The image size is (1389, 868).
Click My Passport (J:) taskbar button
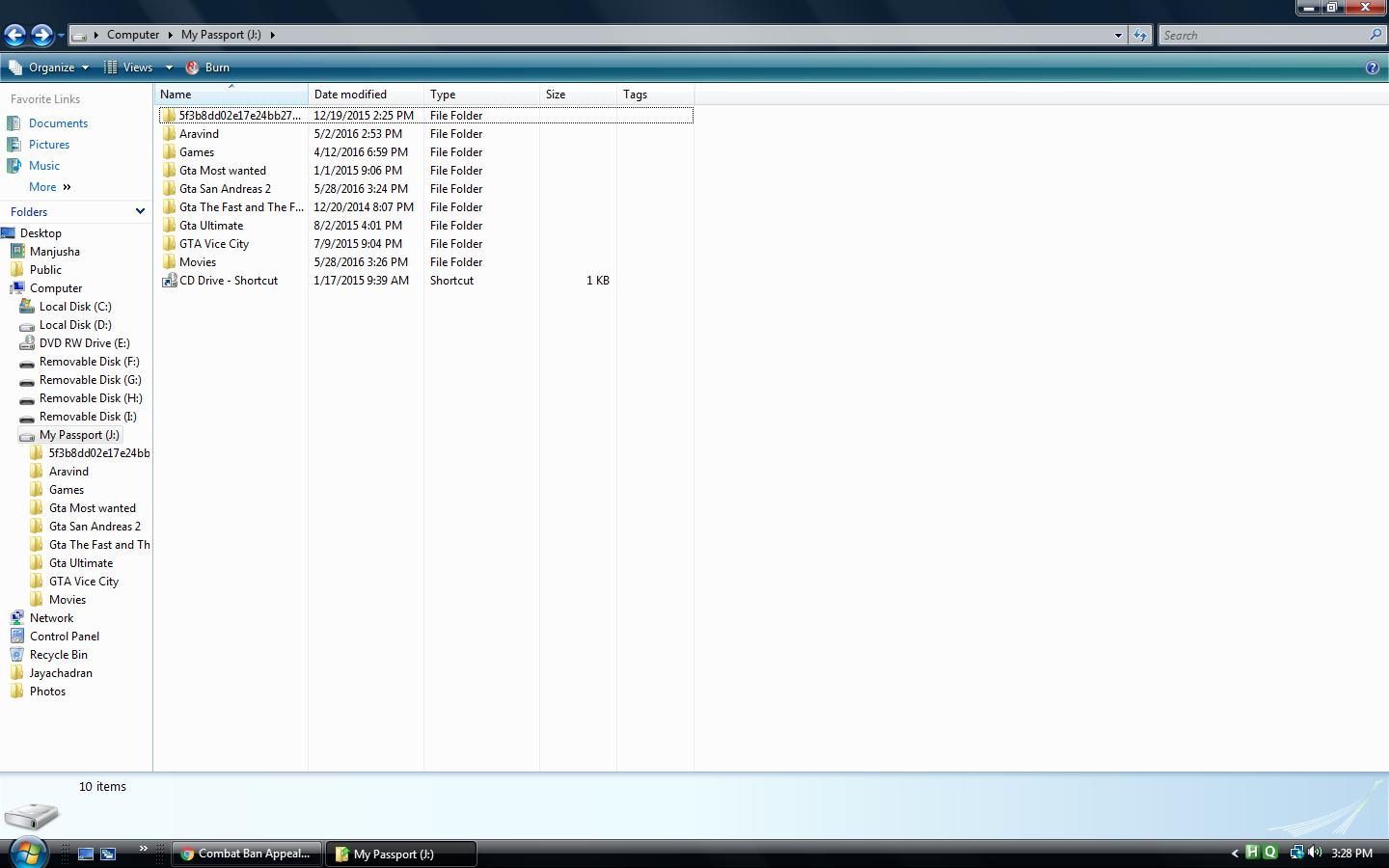coord(399,854)
